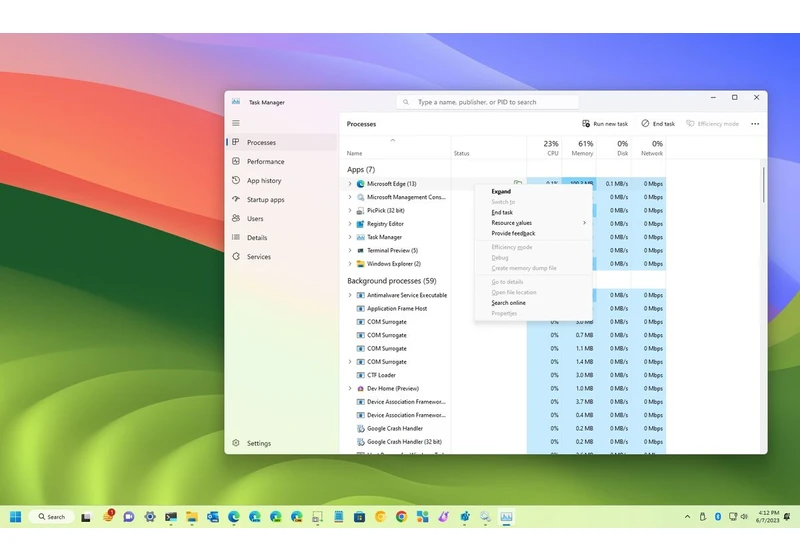Show hidden icons in the system tray
800x560 pixels.
pyautogui.click(x=687, y=517)
